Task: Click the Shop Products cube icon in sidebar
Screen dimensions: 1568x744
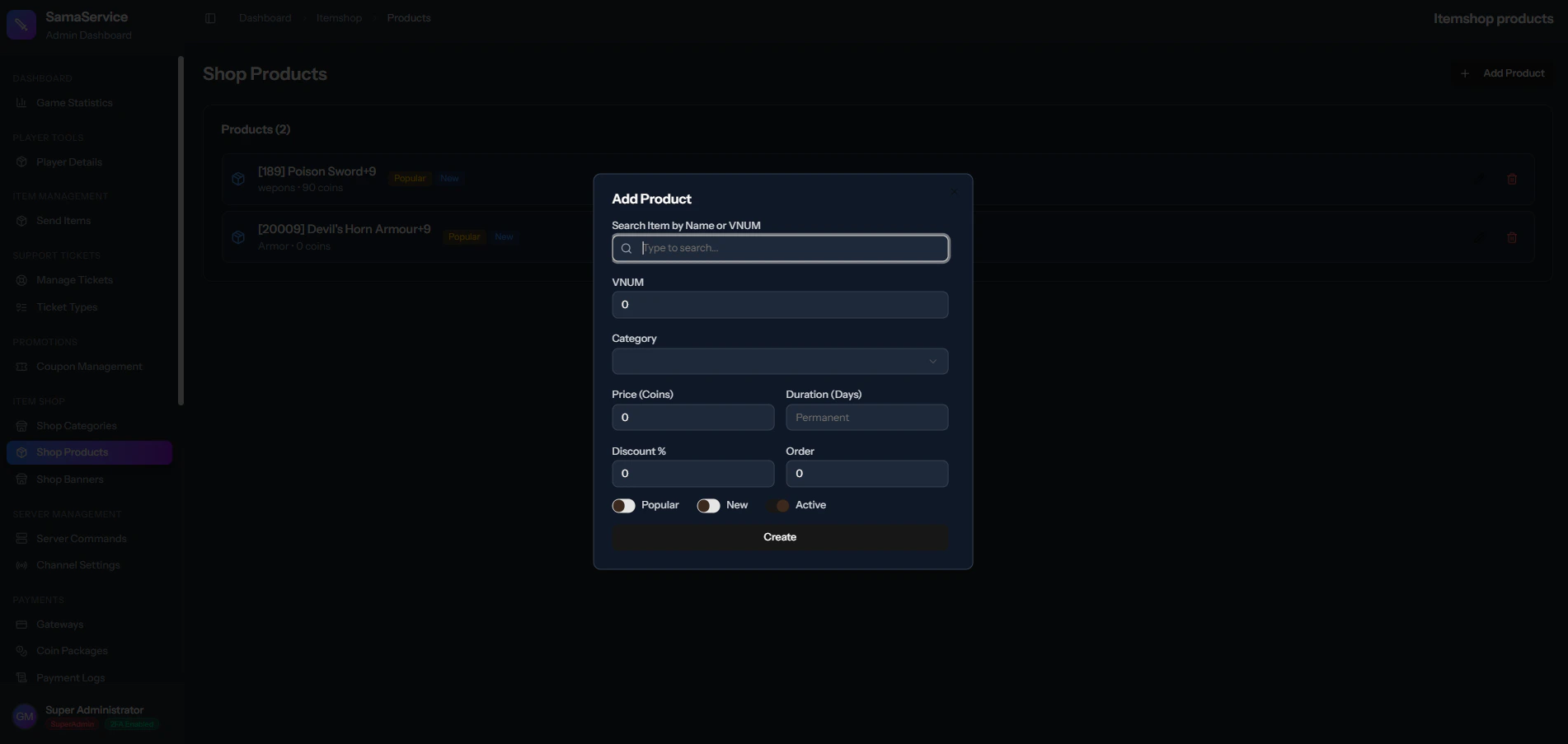Action: (x=21, y=452)
